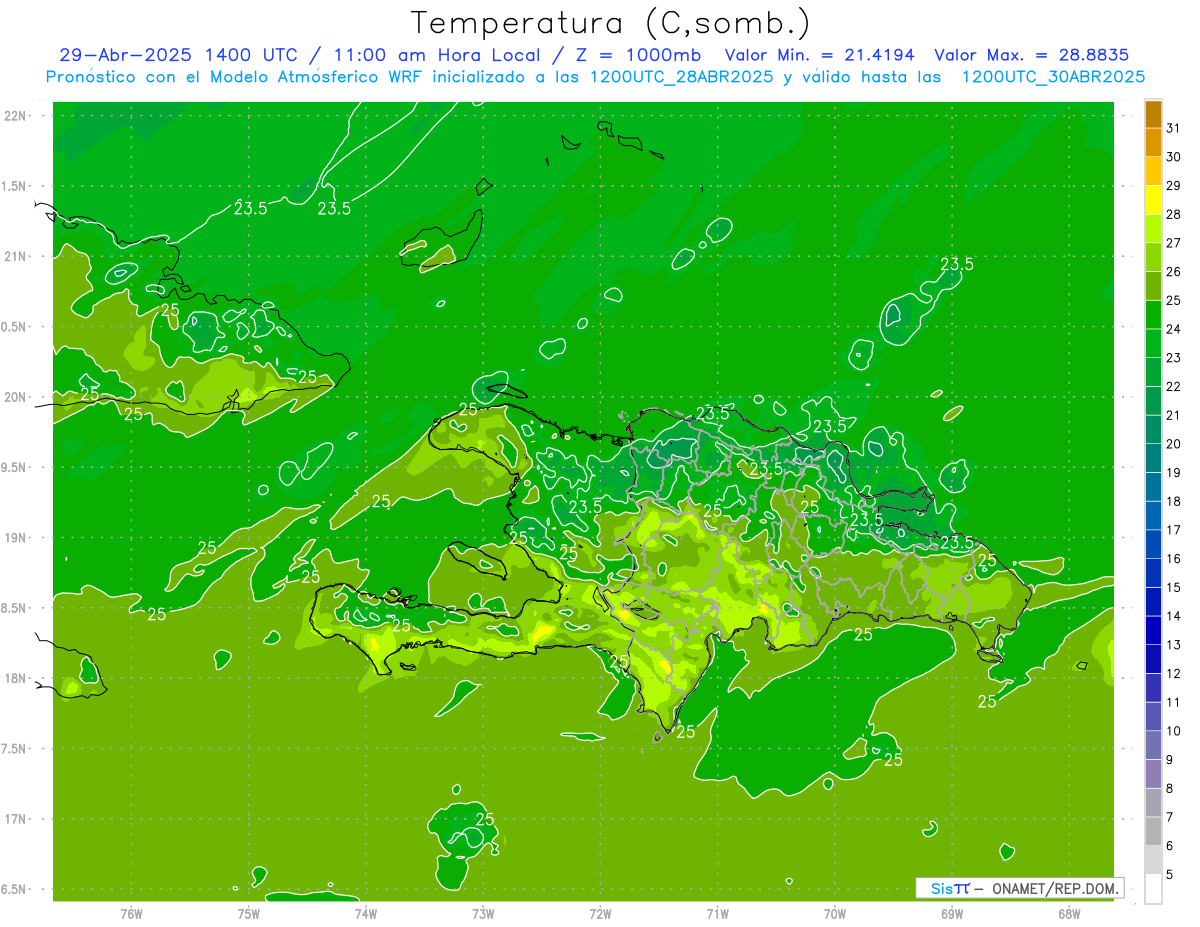The image size is (1200, 927).
Task: Click the 22N latitude axis label
Action: pos(17,116)
